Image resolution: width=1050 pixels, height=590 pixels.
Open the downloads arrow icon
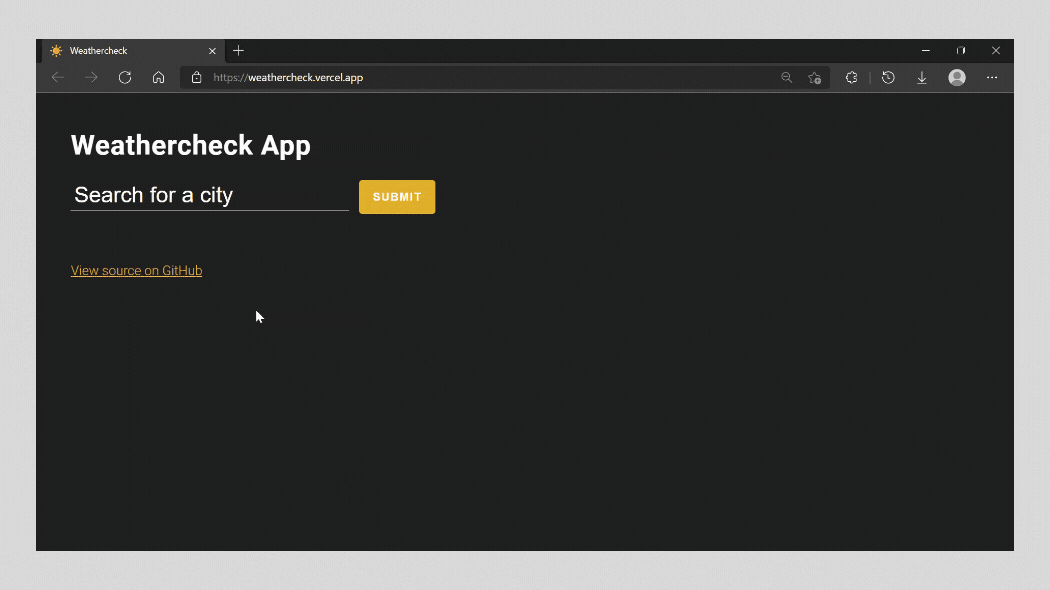tap(921, 78)
